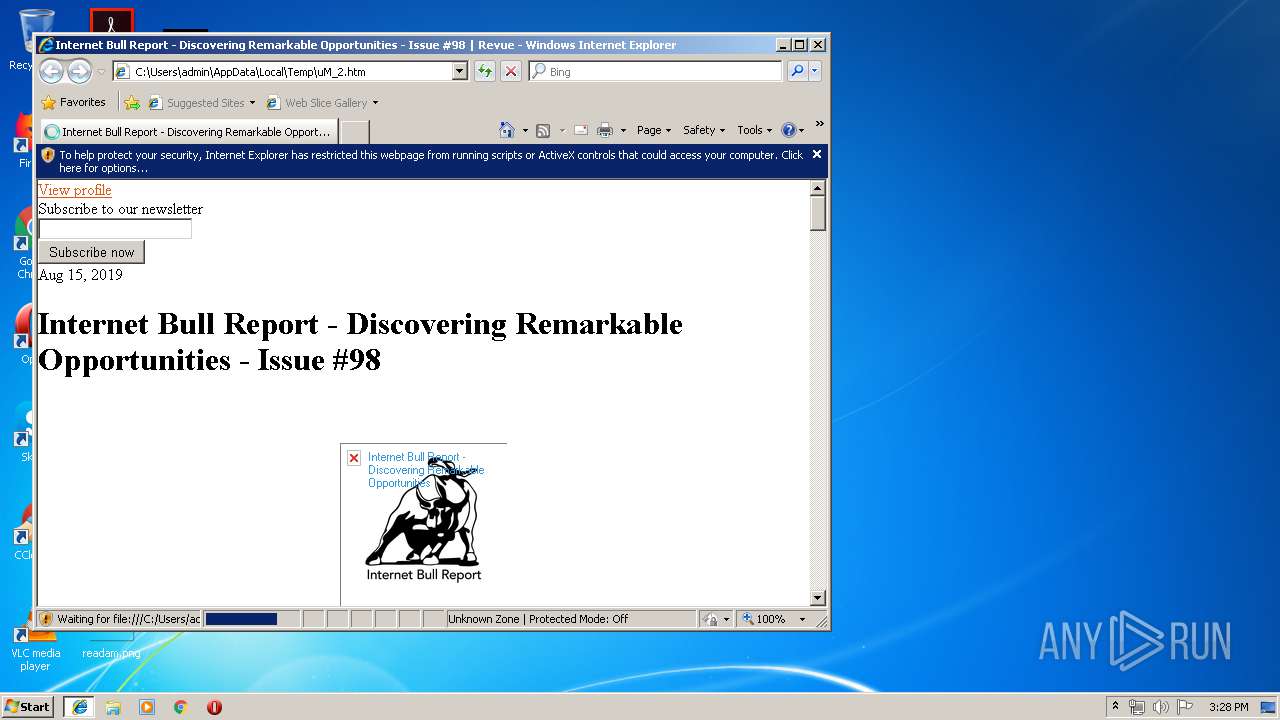Viewport: 1280px width, 720px height.
Task: Select the Internet Bull Report tab
Action: click(x=188, y=131)
